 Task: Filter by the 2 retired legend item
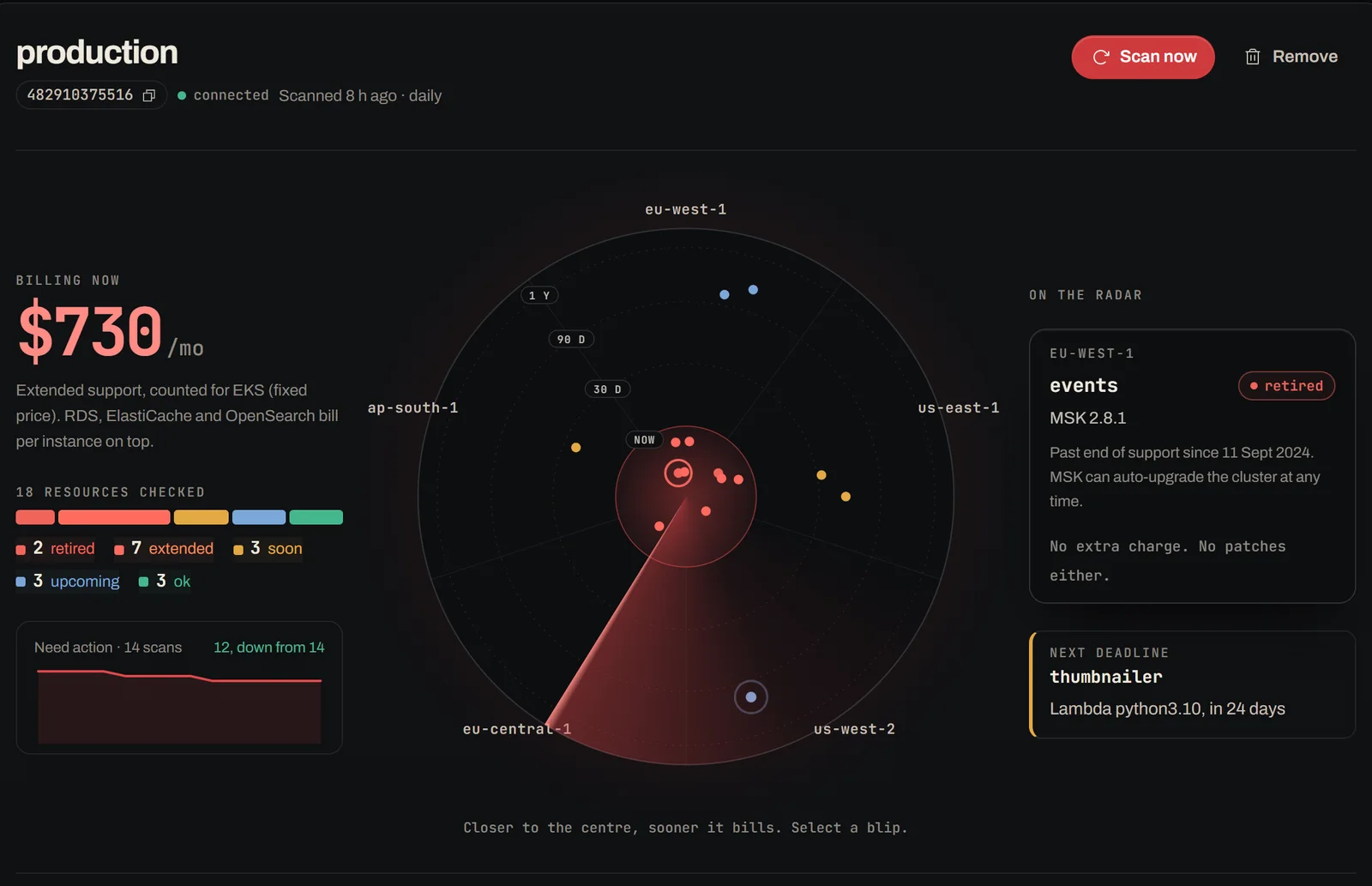tap(56, 548)
